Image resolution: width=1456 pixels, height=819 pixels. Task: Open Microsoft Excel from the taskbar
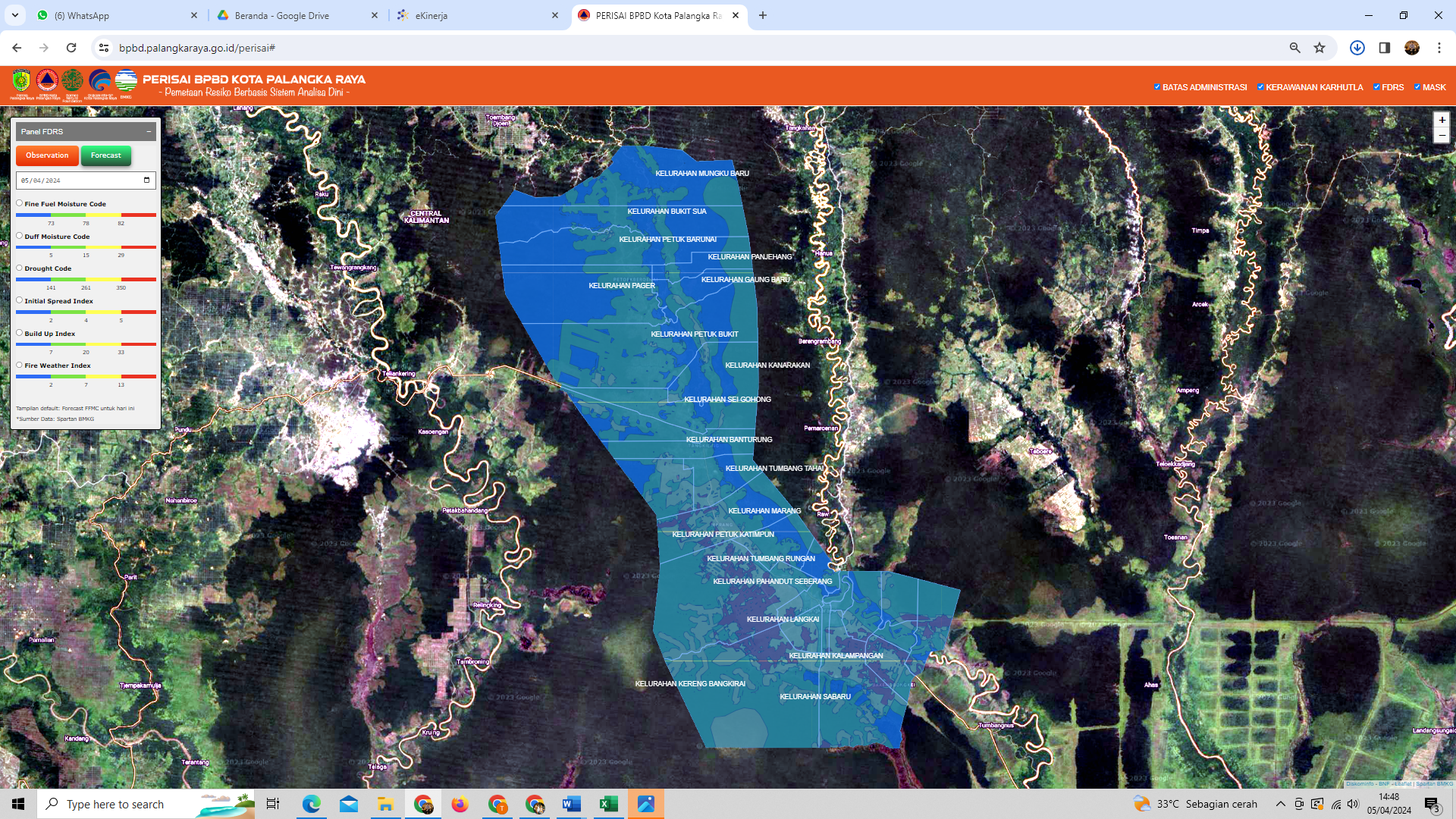click(609, 804)
